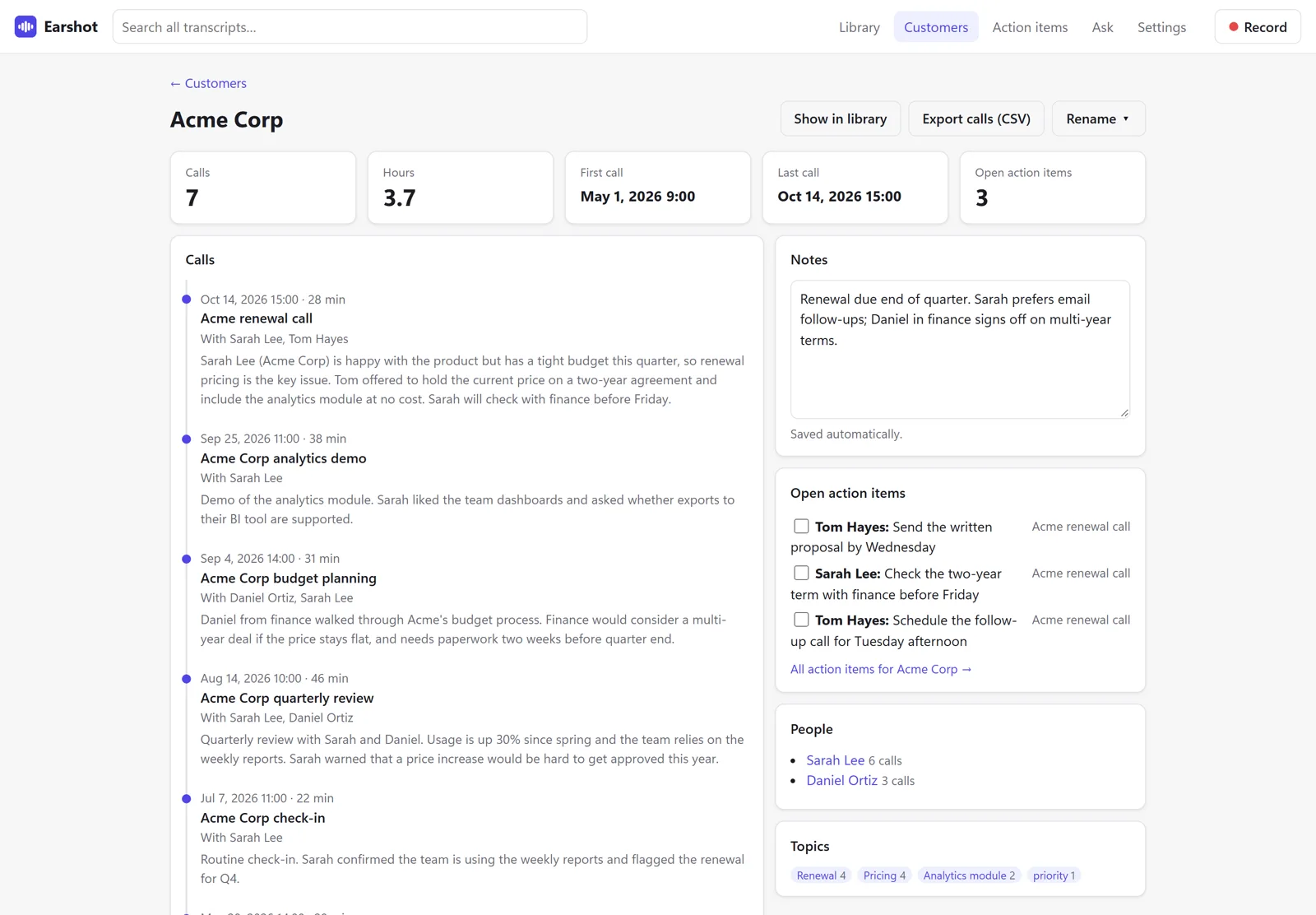Open Acme Corp quarterly review call
1316x915 pixels.
tap(287, 698)
